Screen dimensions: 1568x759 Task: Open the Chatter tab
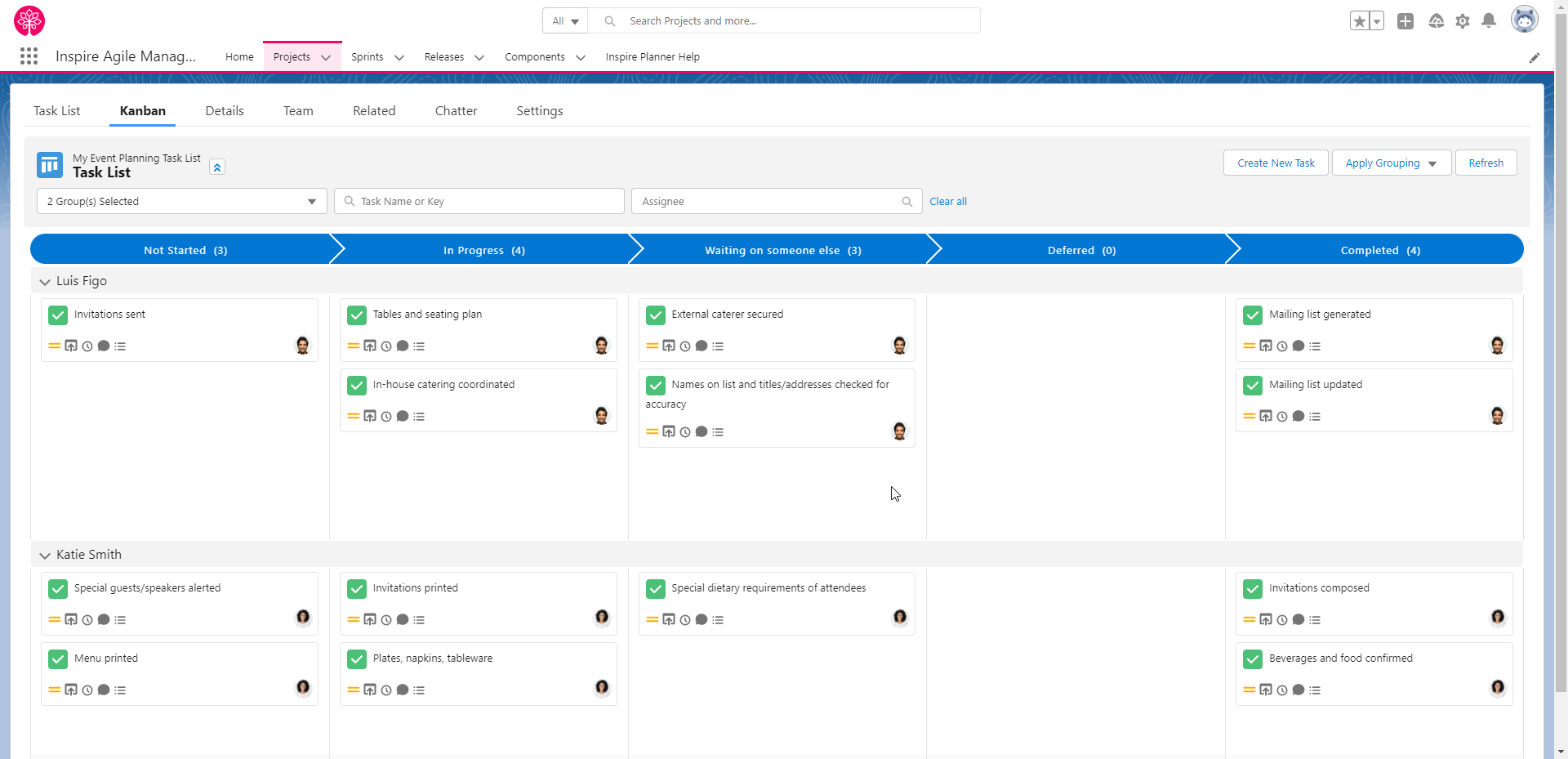coord(456,111)
